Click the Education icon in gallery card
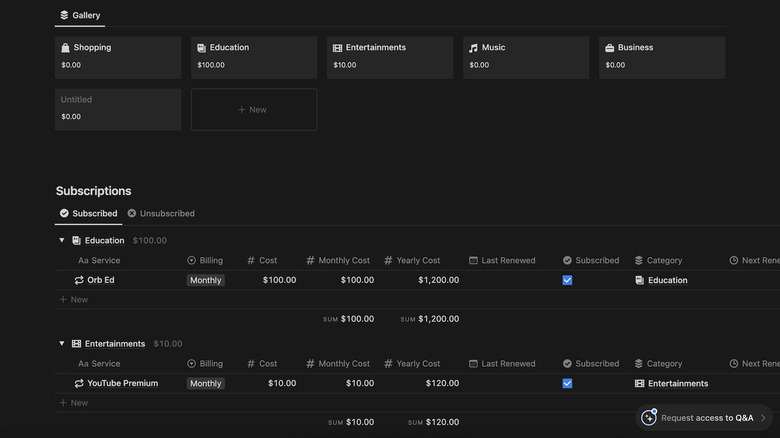 pyautogui.click(x=201, y=48)
